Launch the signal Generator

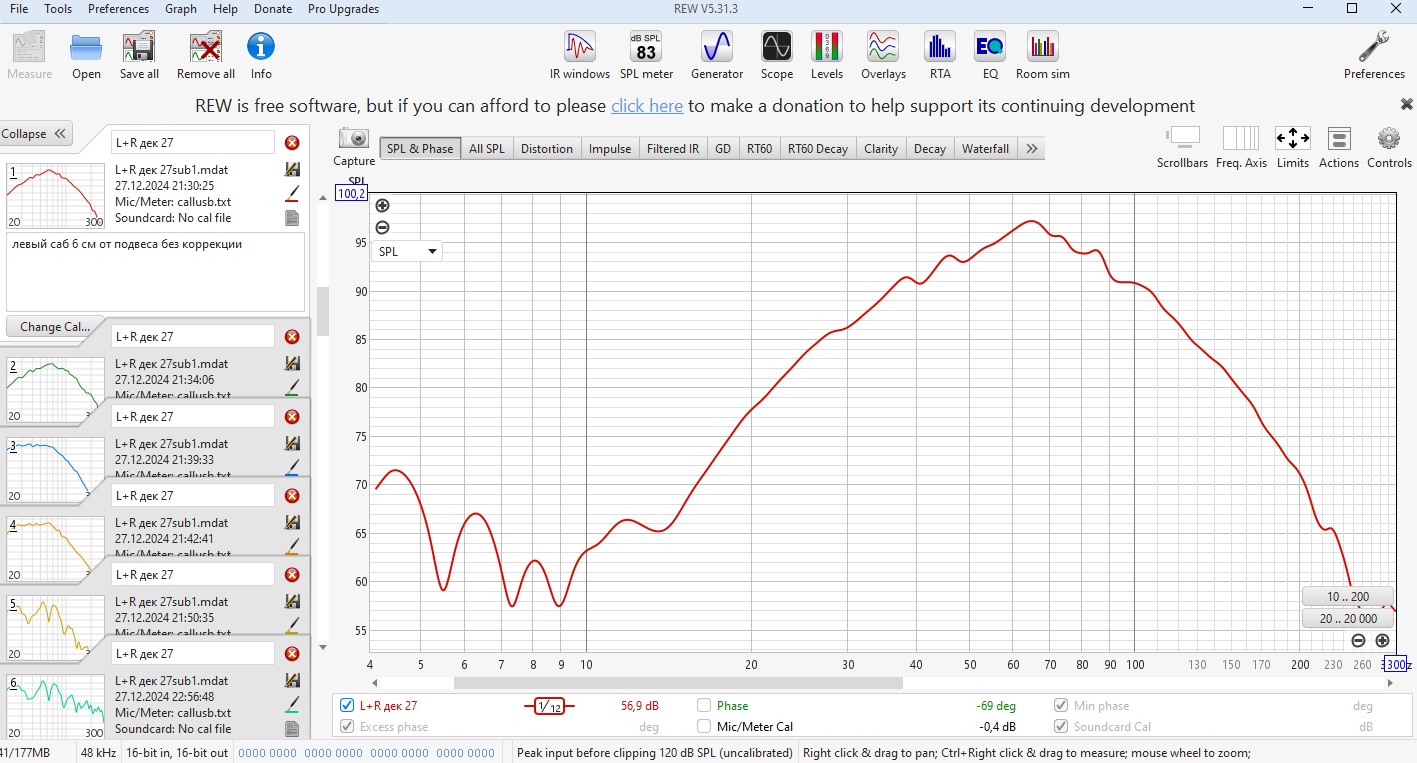(x=717, y=54)
